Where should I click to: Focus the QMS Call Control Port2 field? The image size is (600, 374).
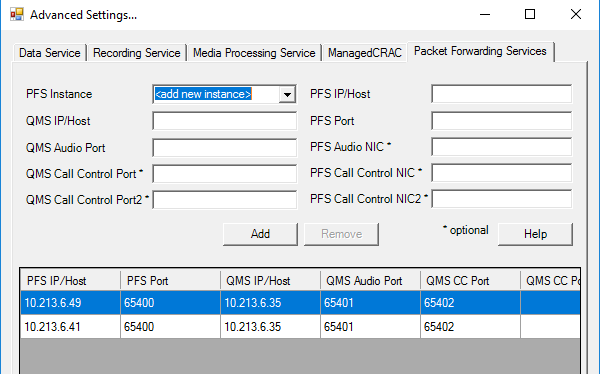(x=225, y=200)
